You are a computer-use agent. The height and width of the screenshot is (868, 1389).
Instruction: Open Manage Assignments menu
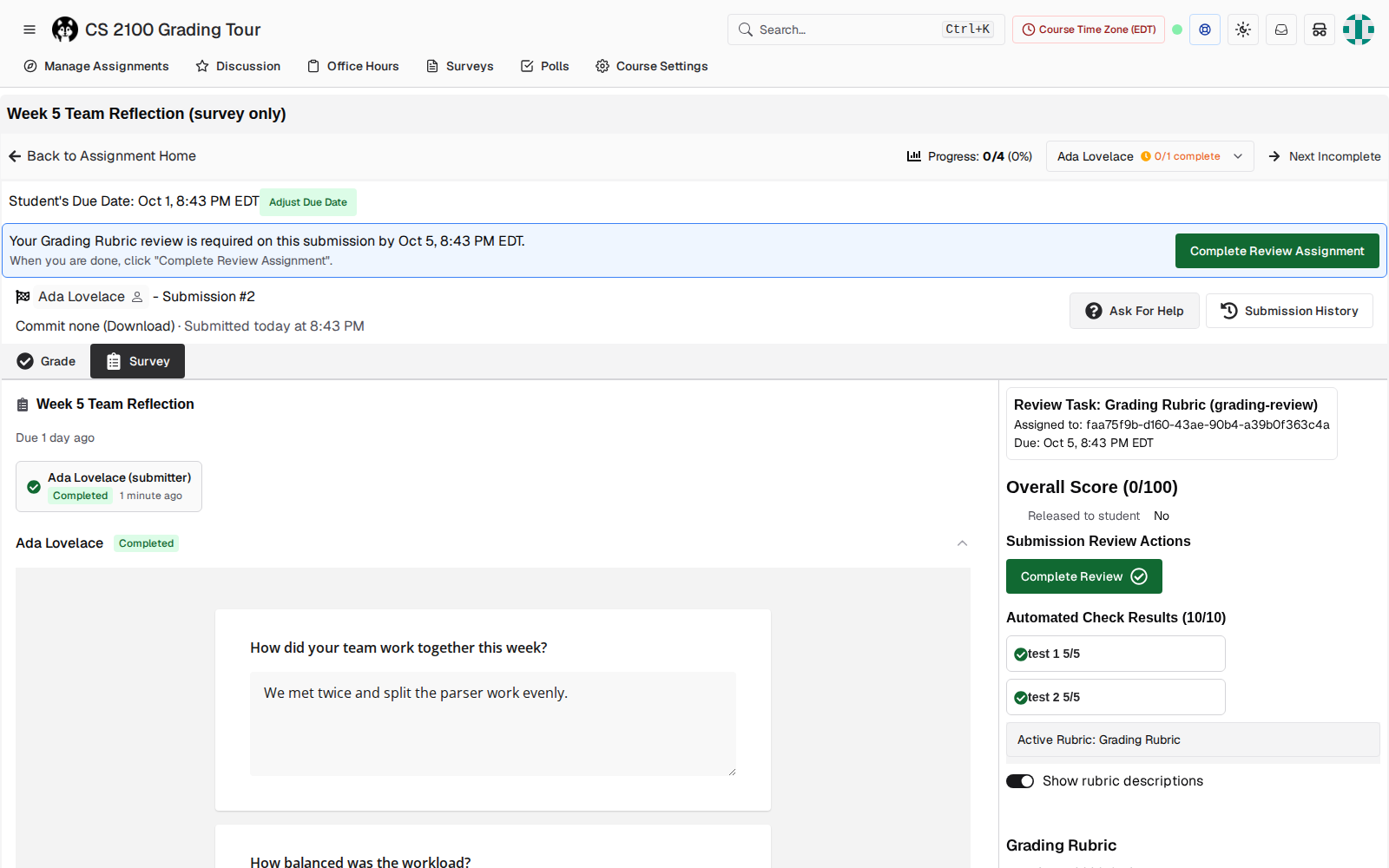click(96, 66)
